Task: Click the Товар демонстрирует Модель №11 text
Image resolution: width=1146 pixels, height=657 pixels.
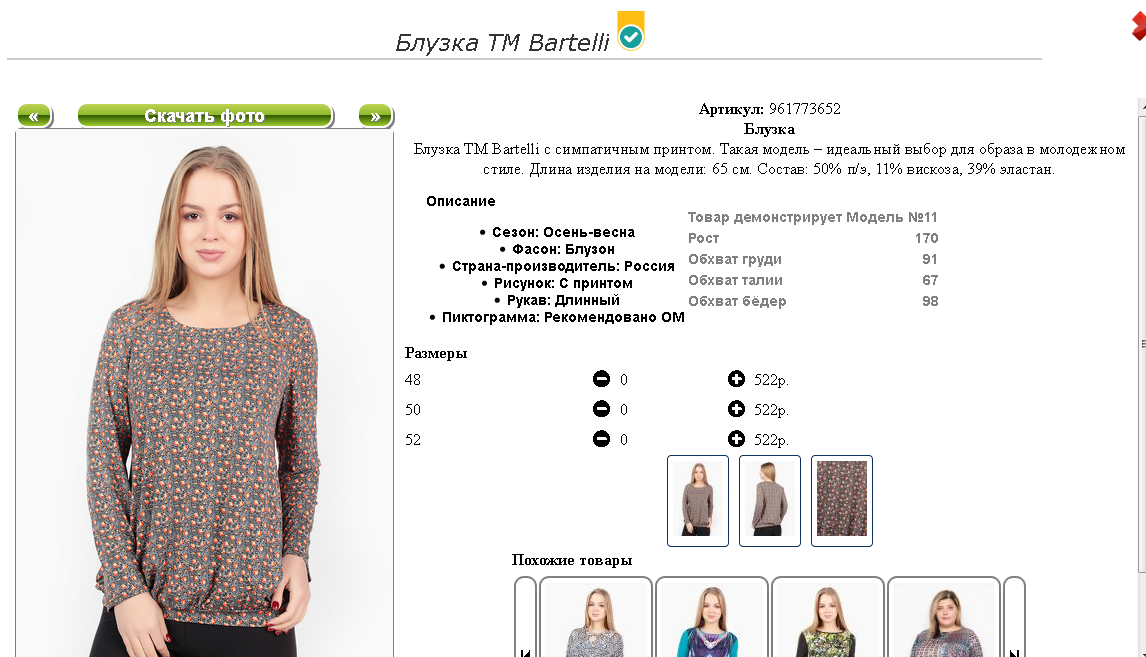Action: 813,217
